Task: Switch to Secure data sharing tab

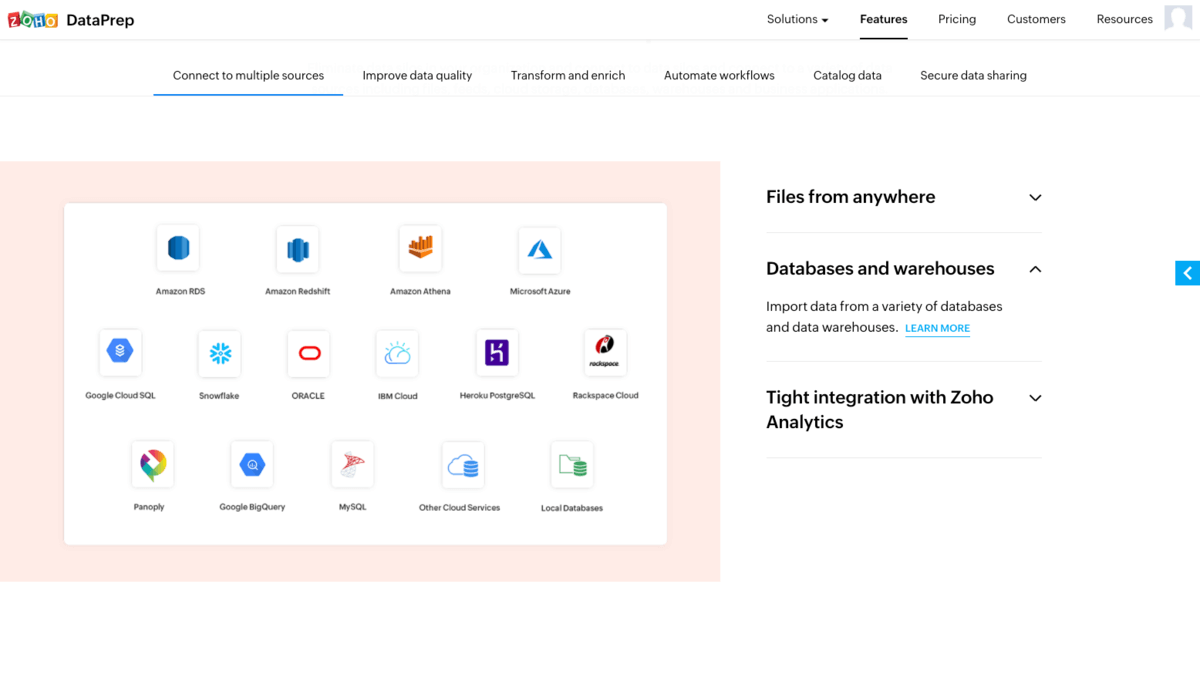Action: [973, 75]
